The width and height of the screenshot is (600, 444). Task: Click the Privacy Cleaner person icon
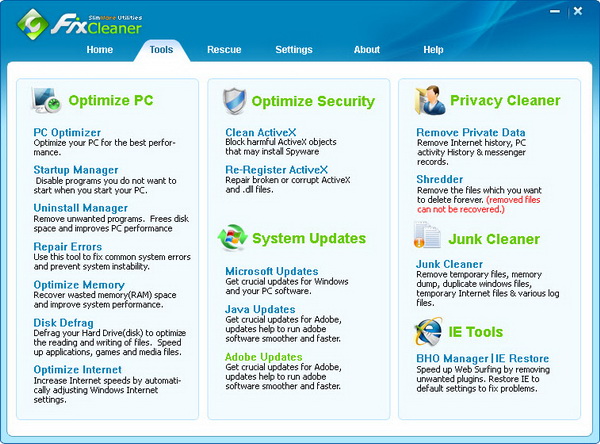tap(428, 100)
